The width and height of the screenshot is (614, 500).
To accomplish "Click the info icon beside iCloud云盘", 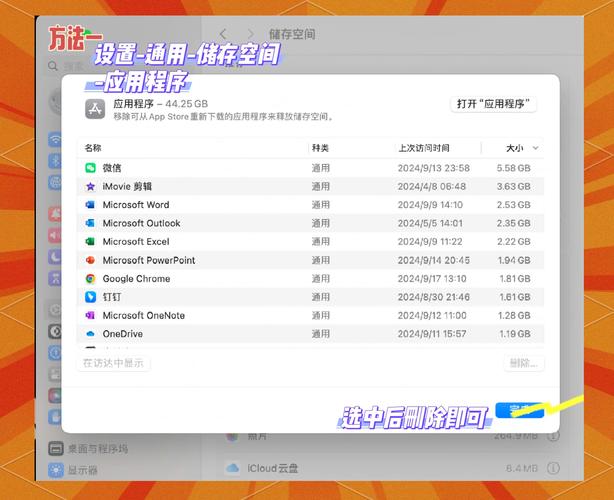I will point(553,468).
